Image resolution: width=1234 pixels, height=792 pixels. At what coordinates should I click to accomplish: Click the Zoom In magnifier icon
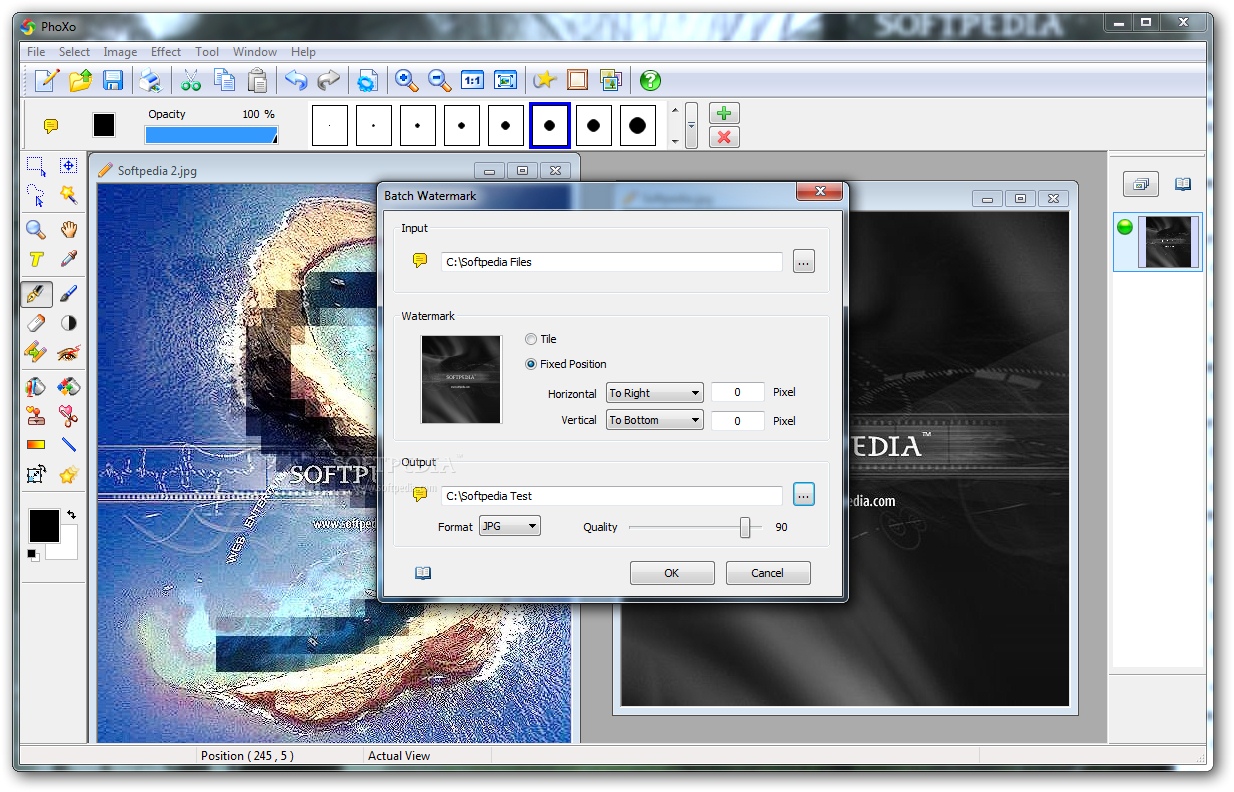pyautogui.click(x=406, y=81)
